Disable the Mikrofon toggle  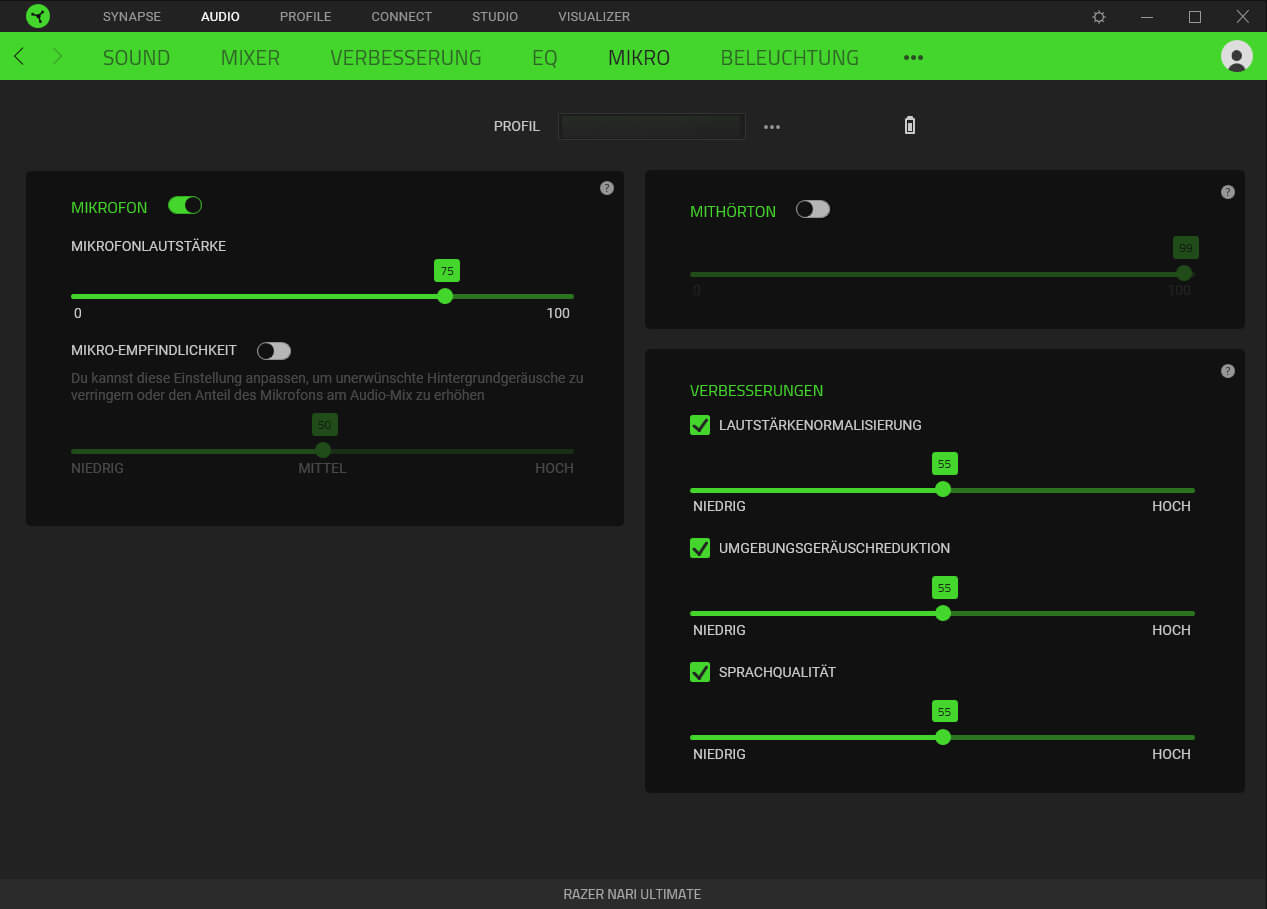point(185,205)
